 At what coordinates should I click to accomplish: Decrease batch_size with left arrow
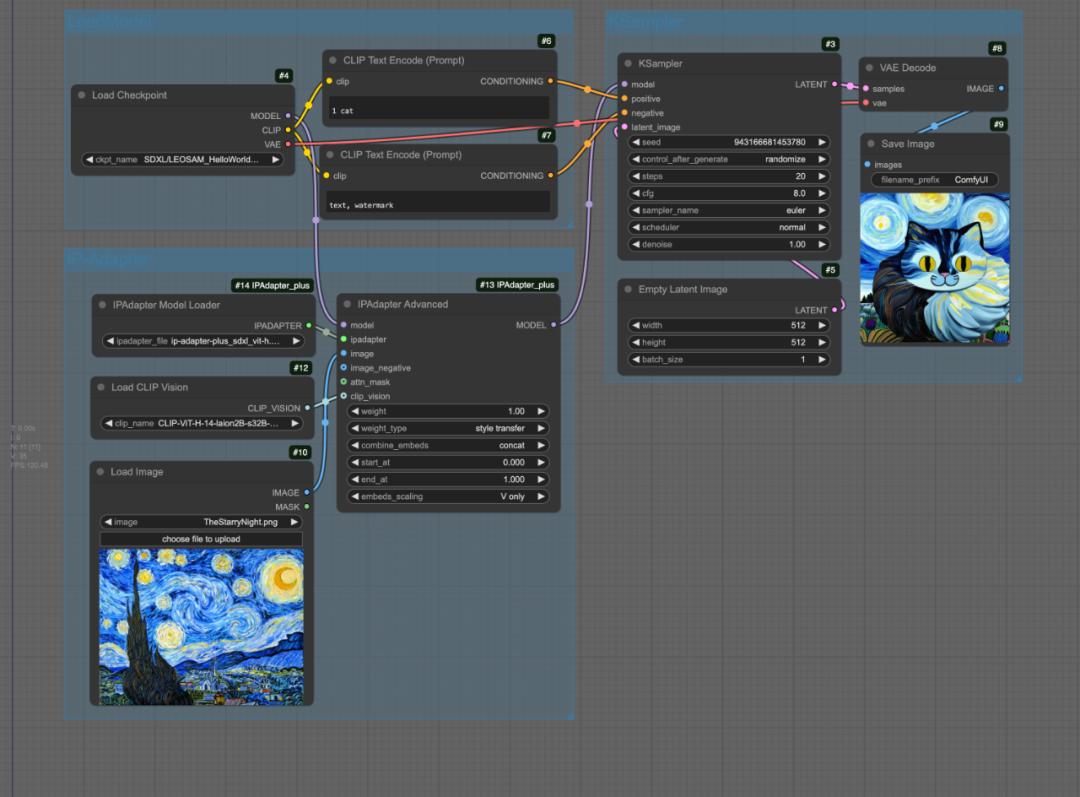636,360
